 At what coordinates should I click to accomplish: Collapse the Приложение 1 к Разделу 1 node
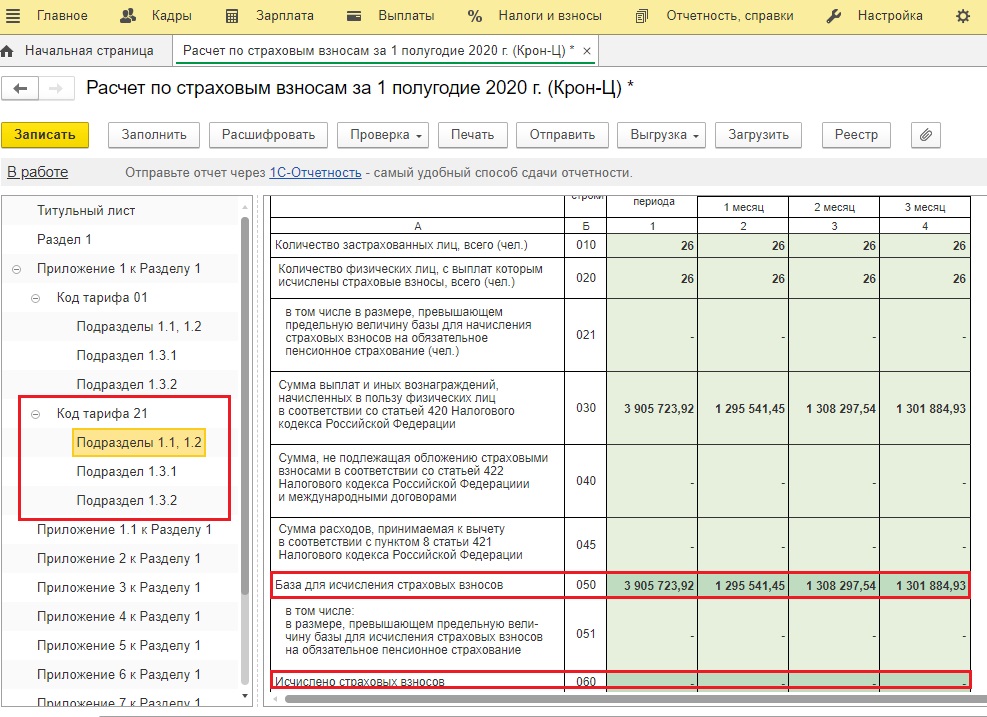(16, 269)
